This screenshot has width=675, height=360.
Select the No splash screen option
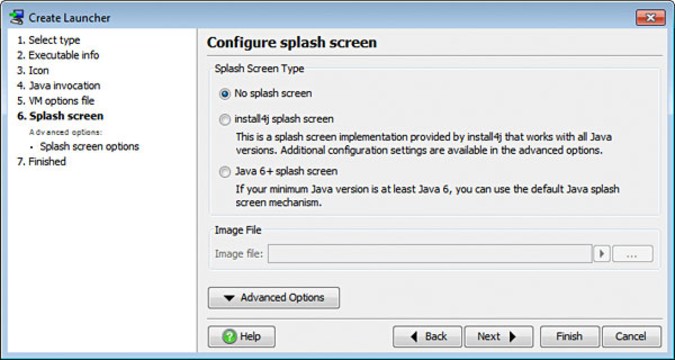[225, 94]
